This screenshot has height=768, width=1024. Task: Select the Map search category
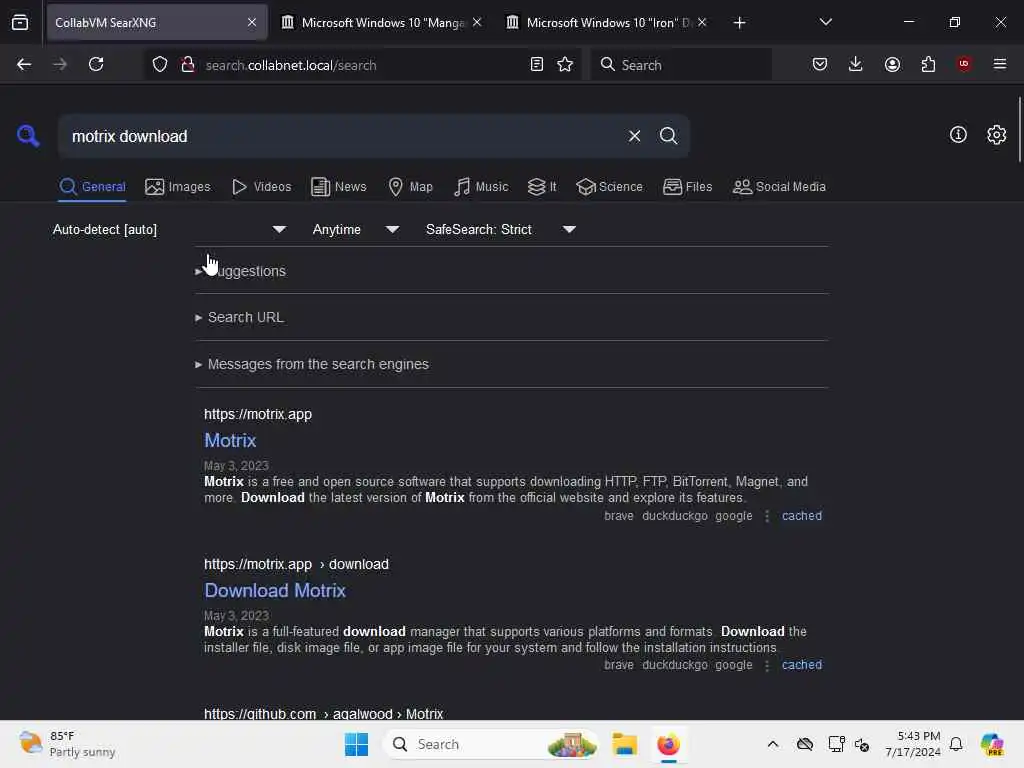click(410, 187)
